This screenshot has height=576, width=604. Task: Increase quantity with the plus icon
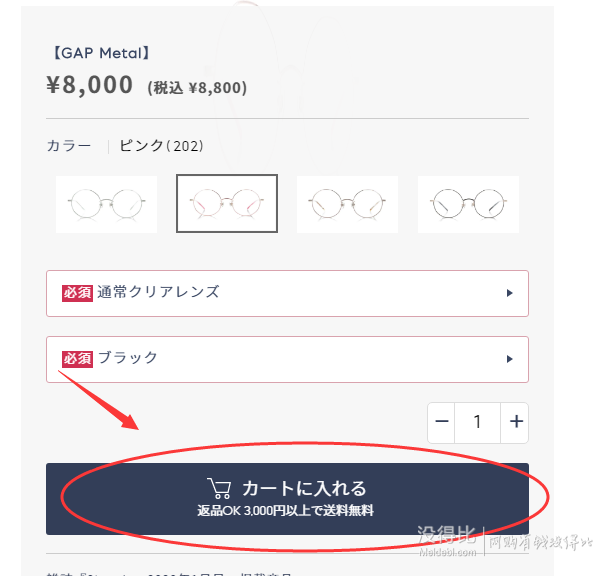tap(516, 422)
